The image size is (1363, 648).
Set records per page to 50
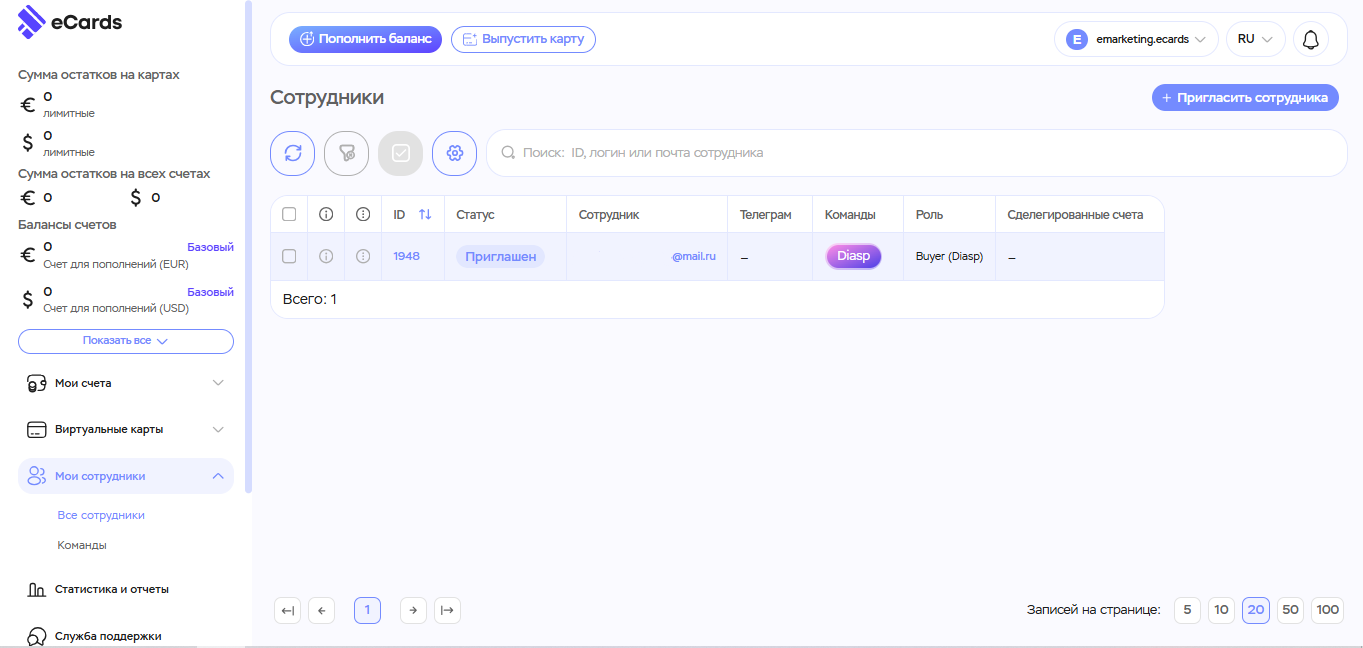coord(1290,610)
